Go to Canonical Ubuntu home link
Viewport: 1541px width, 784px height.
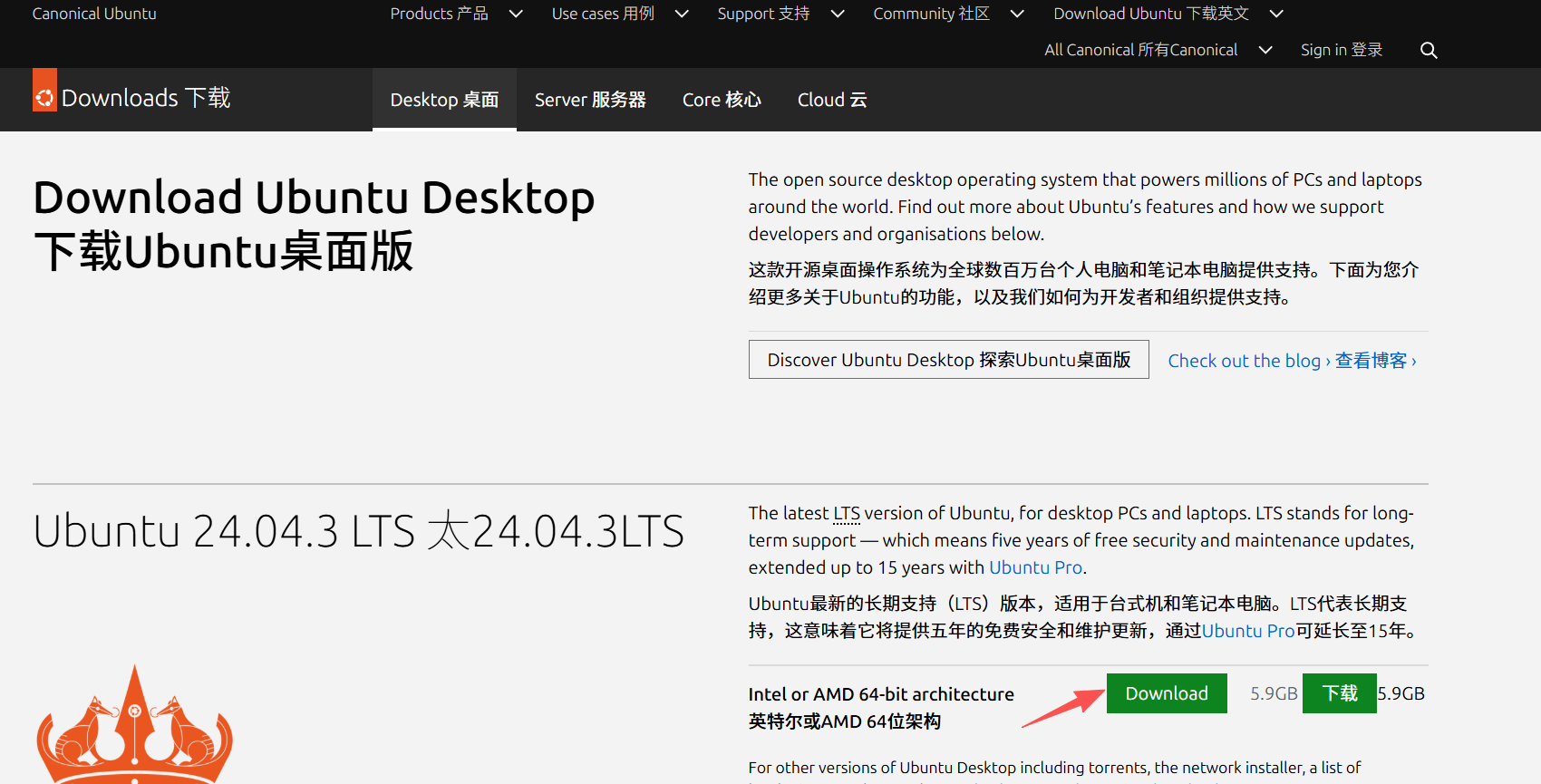coord(94,14)
